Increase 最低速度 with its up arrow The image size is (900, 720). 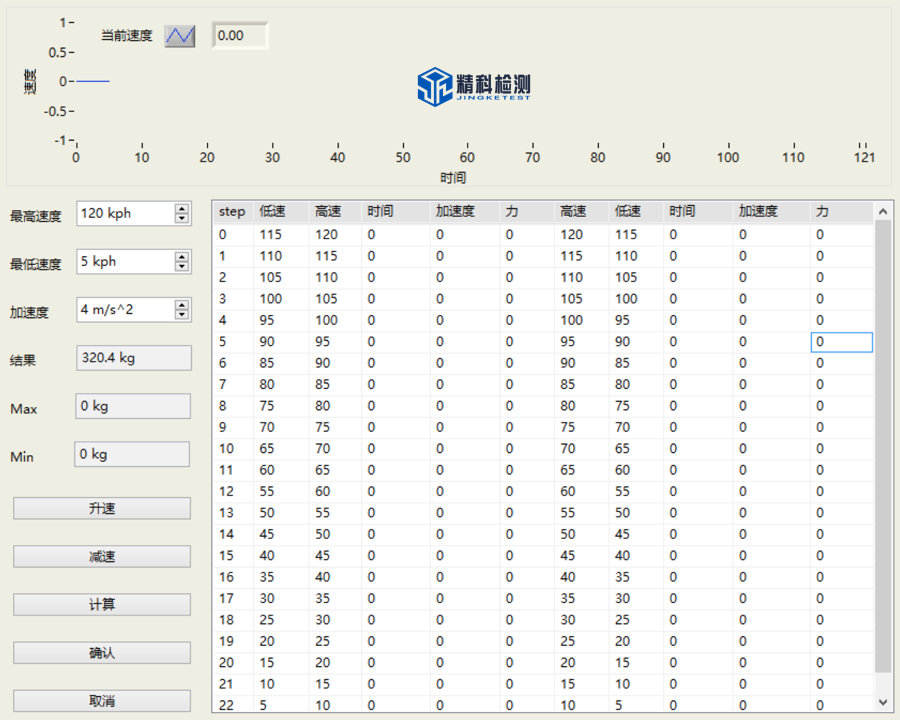coord(182,256)
